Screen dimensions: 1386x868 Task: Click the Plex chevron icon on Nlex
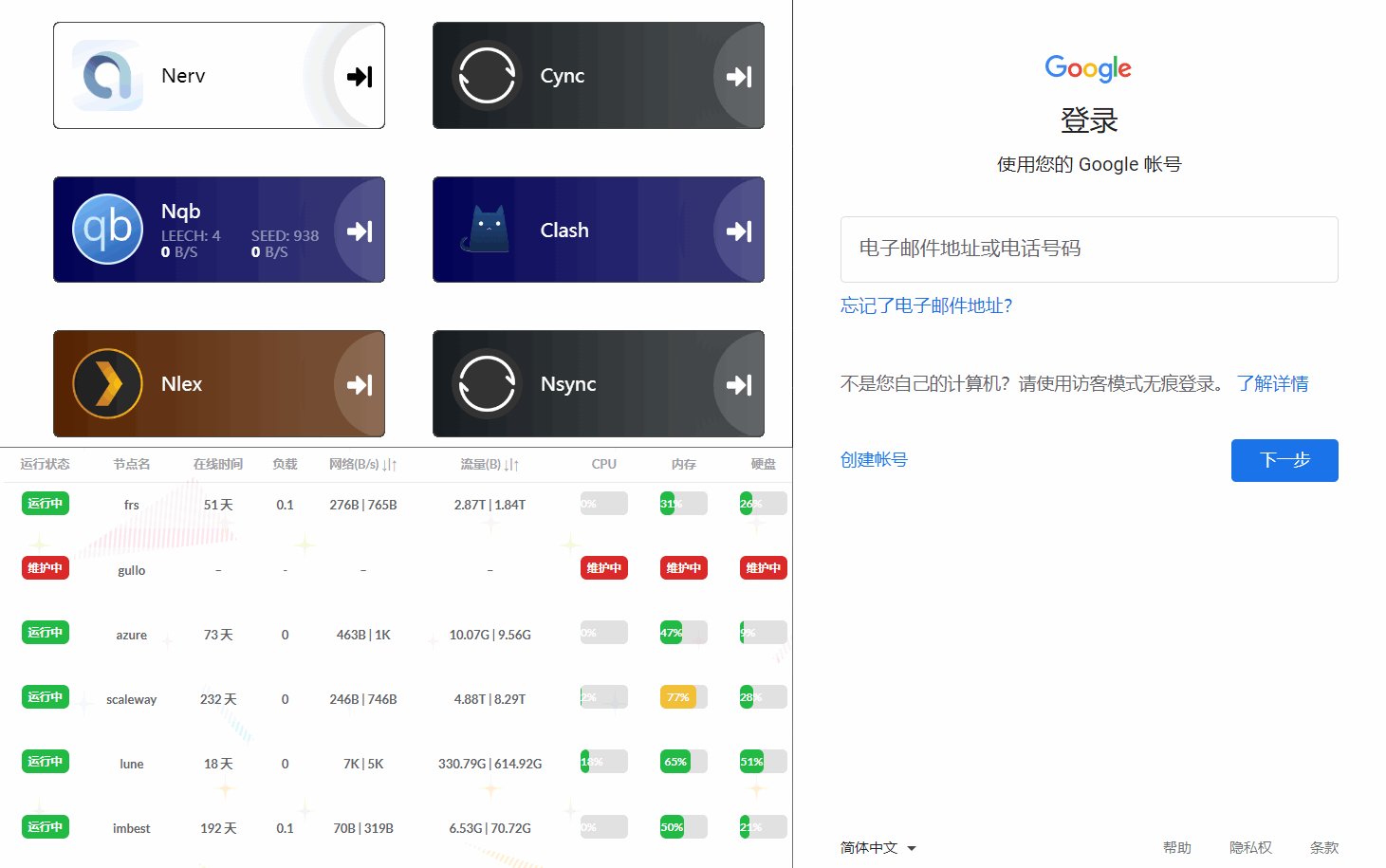[107, 384]
